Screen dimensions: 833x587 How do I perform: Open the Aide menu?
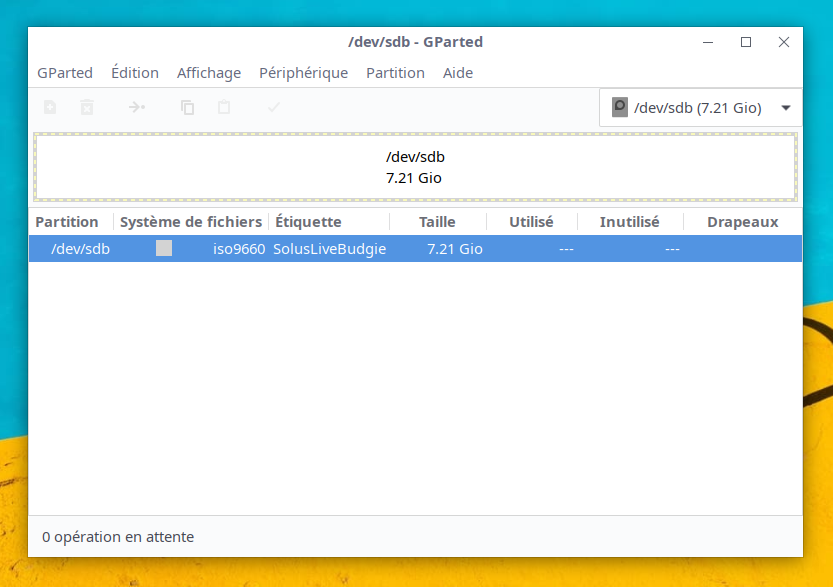(458, 73)
